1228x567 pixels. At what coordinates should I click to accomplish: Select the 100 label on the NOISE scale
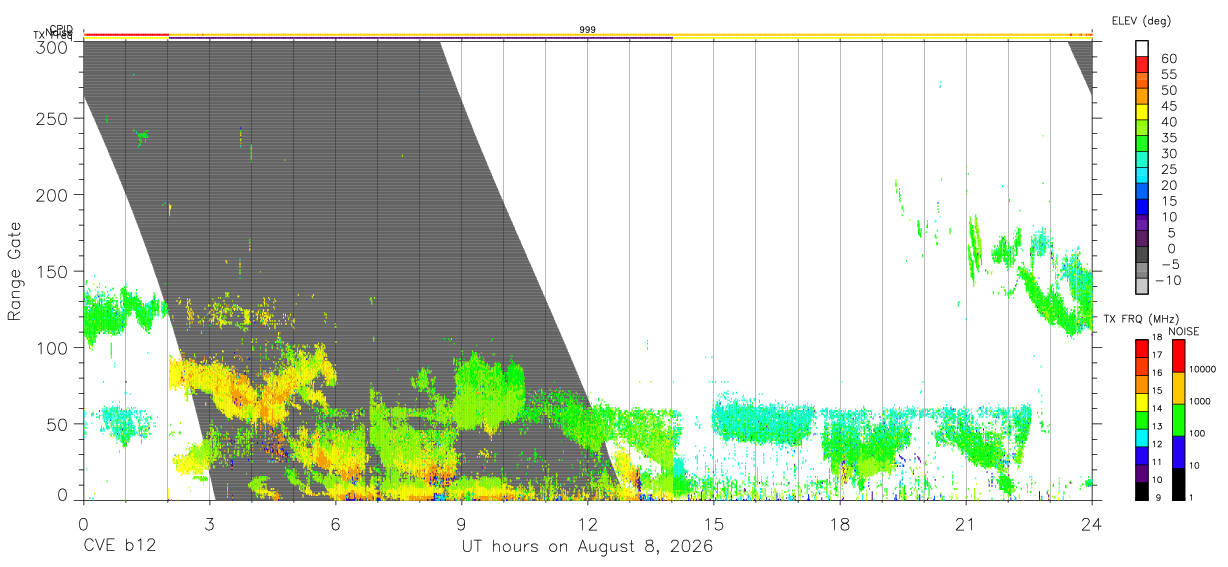click(x=1198, y=433)
